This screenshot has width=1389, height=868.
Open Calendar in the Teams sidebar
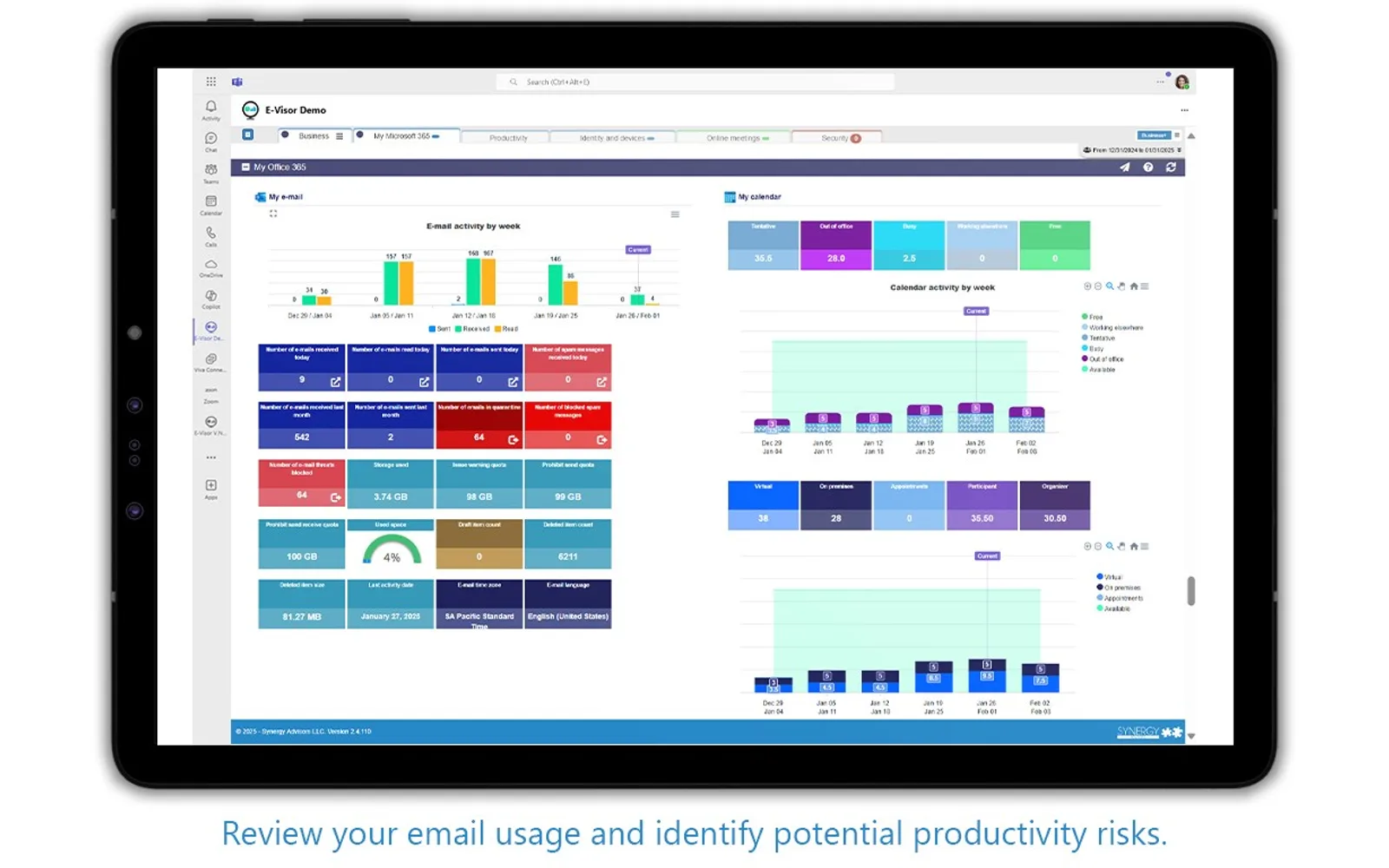click(x=211, y=205)
